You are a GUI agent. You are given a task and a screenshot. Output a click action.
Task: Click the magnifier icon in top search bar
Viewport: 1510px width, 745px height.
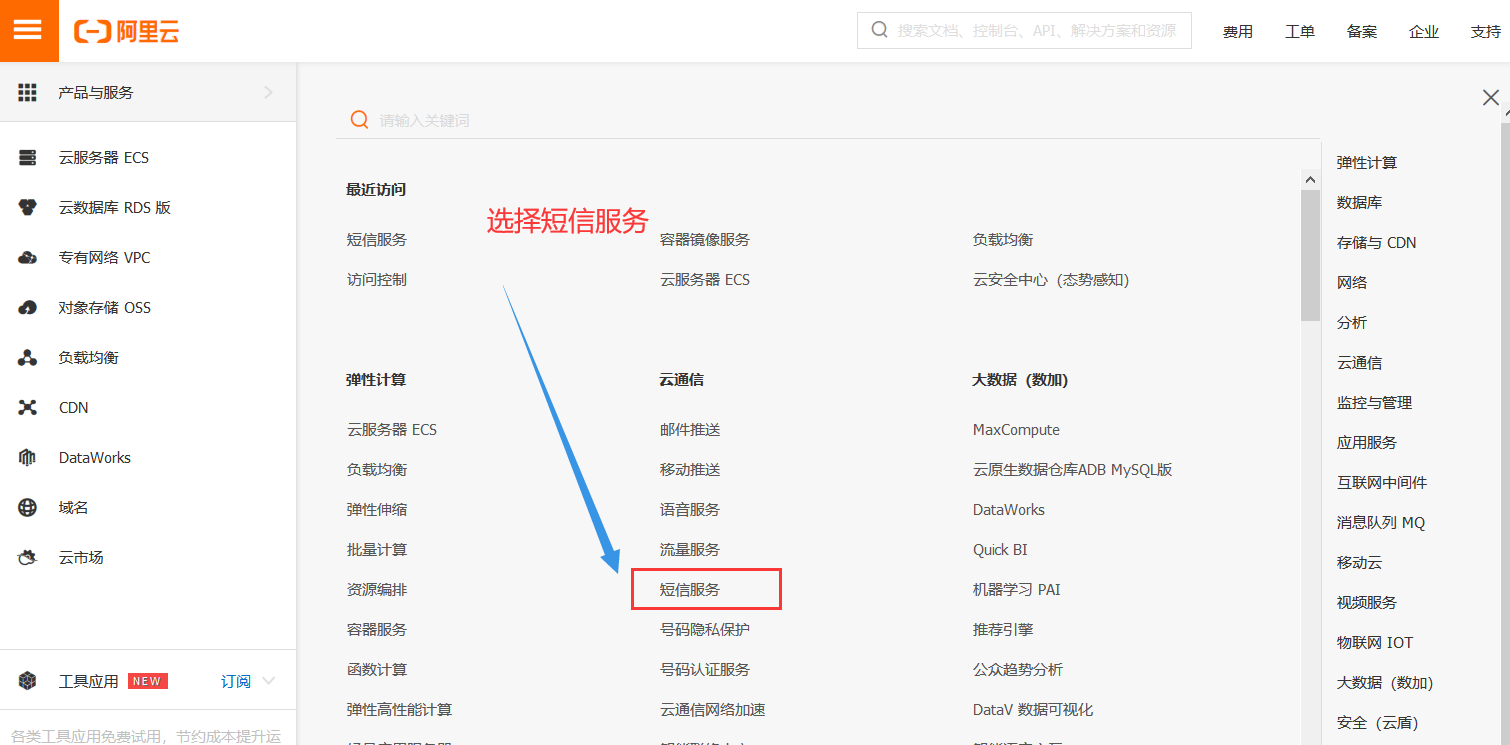880,30
